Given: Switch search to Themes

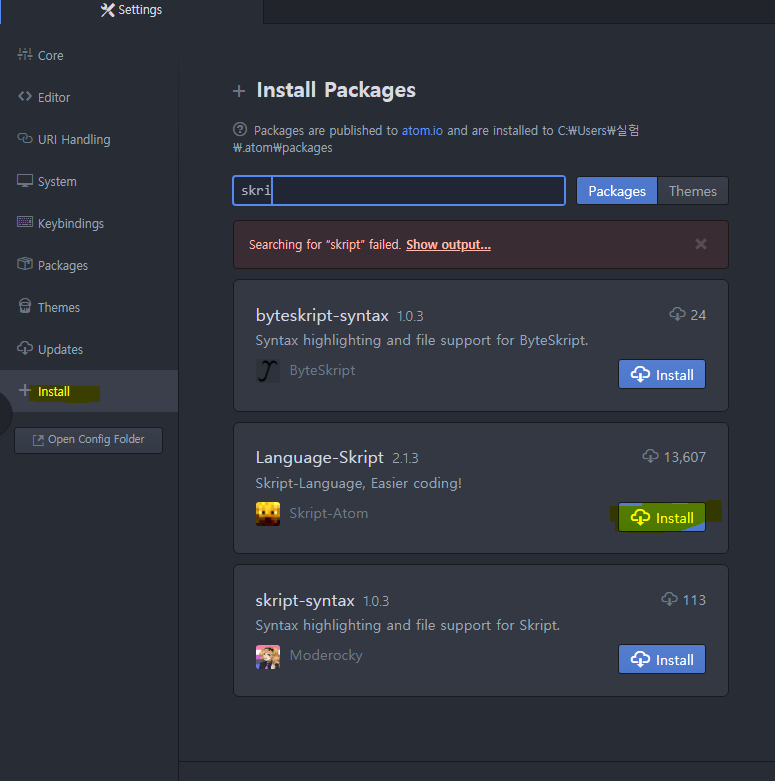Looking at the screenshot, I should 692,191.
